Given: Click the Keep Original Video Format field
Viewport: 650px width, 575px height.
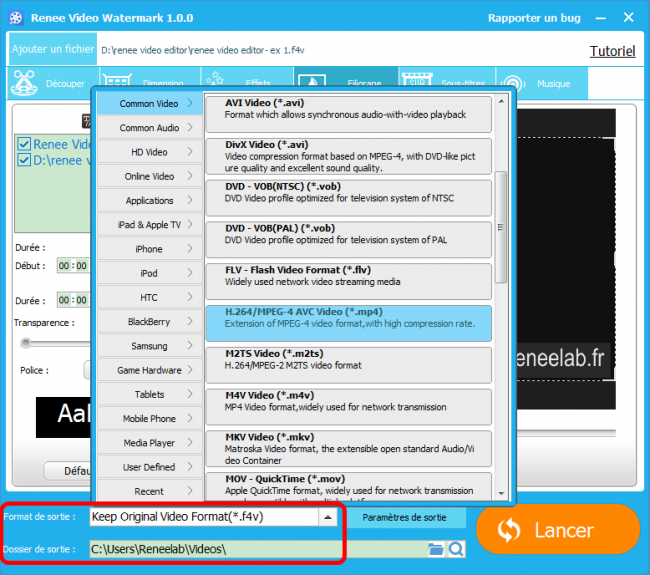Looking at the screenshot, I should [204, 517].
